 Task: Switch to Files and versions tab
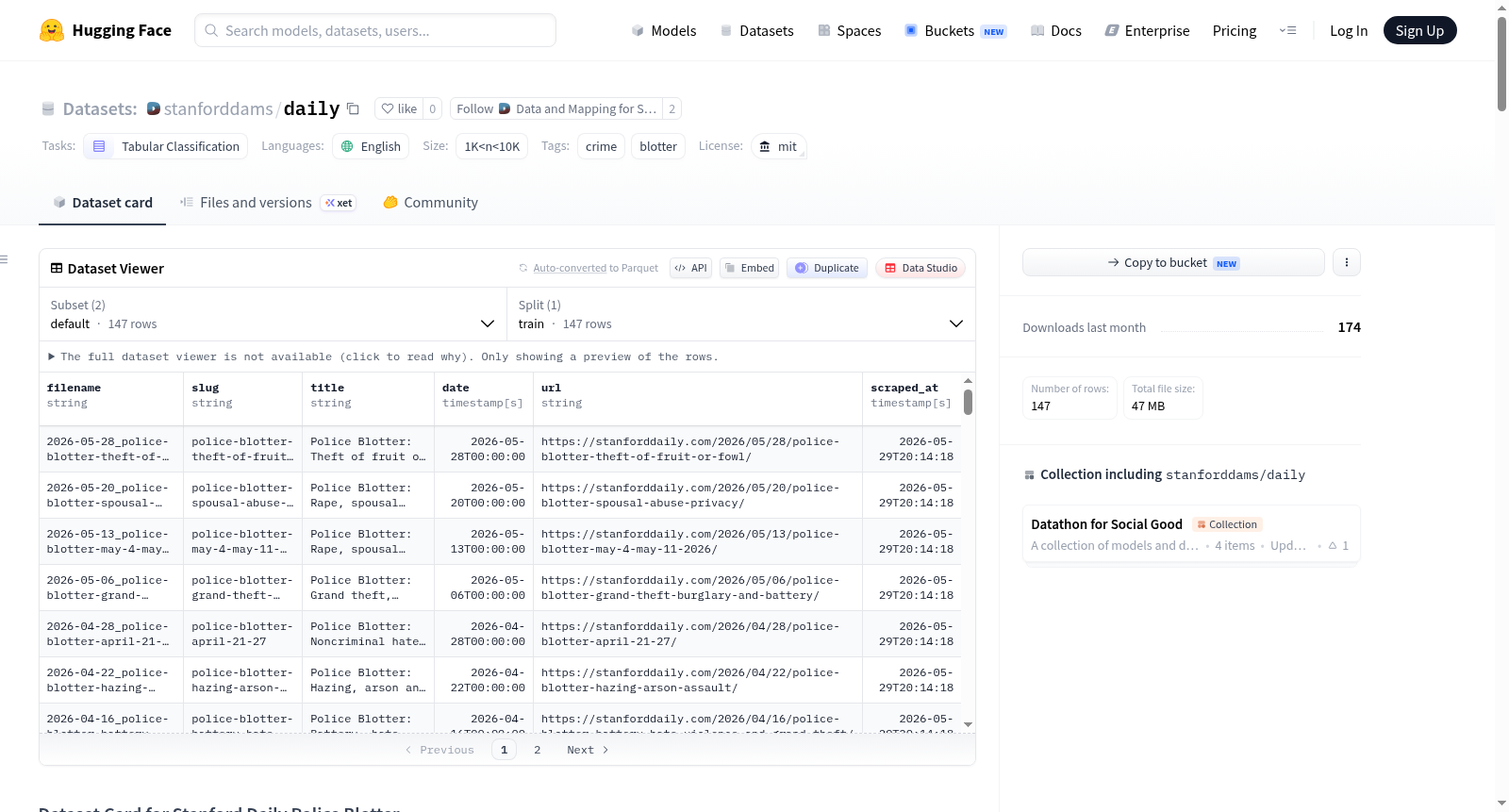click(x=267, y=202)
